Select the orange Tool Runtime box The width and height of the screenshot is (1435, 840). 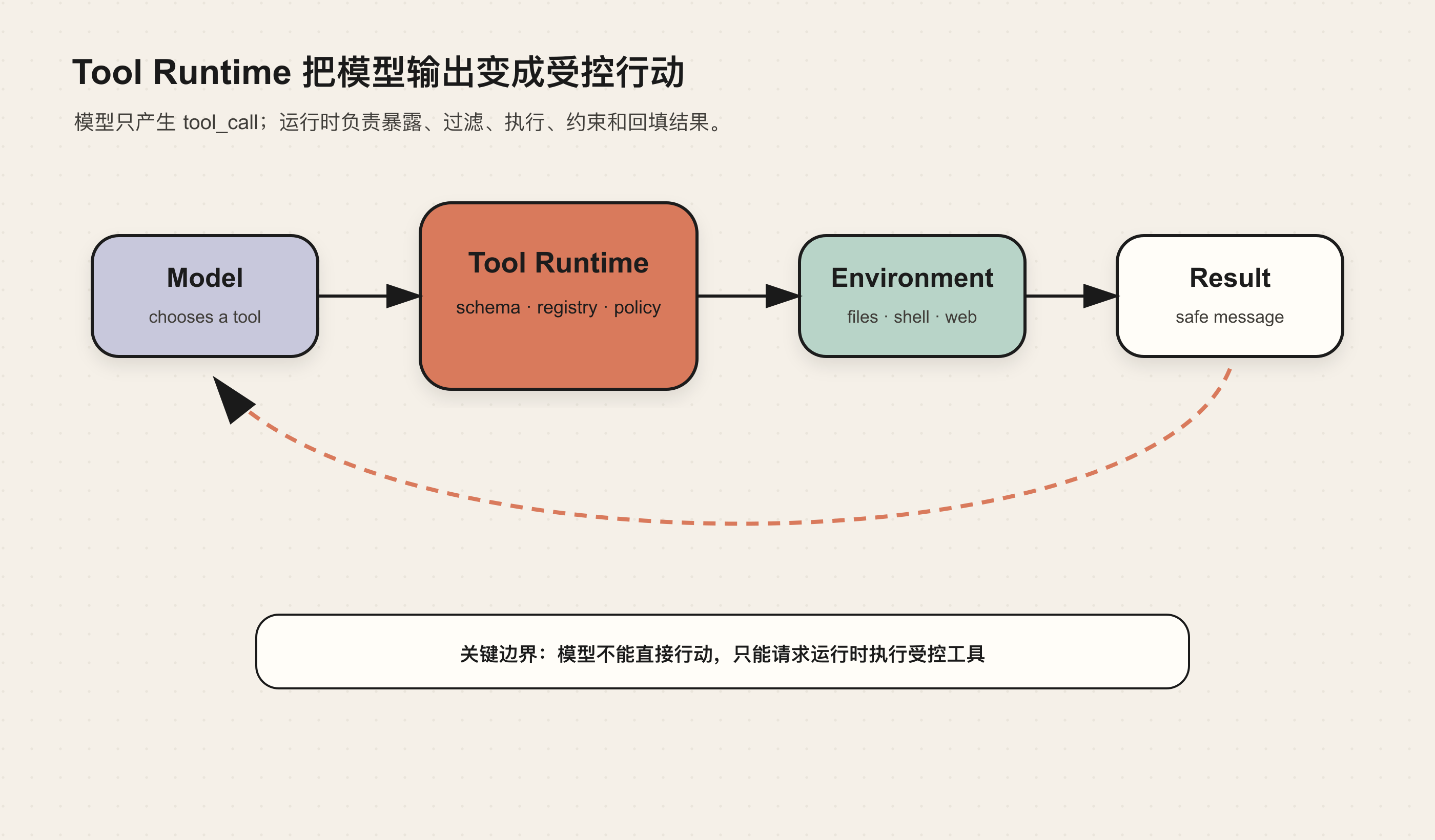click(x=559, y=296)
